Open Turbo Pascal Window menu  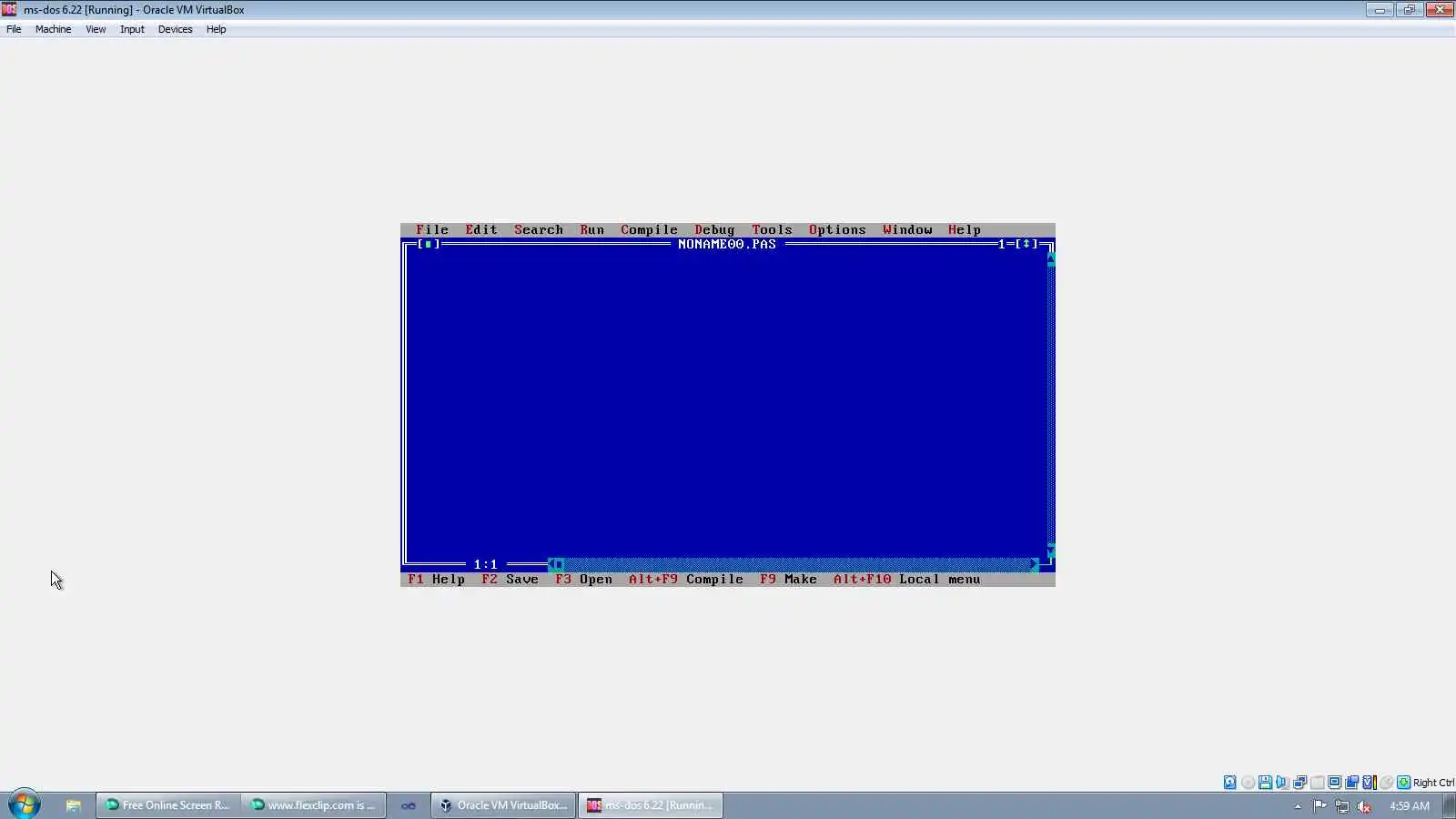tap(907, 229)
